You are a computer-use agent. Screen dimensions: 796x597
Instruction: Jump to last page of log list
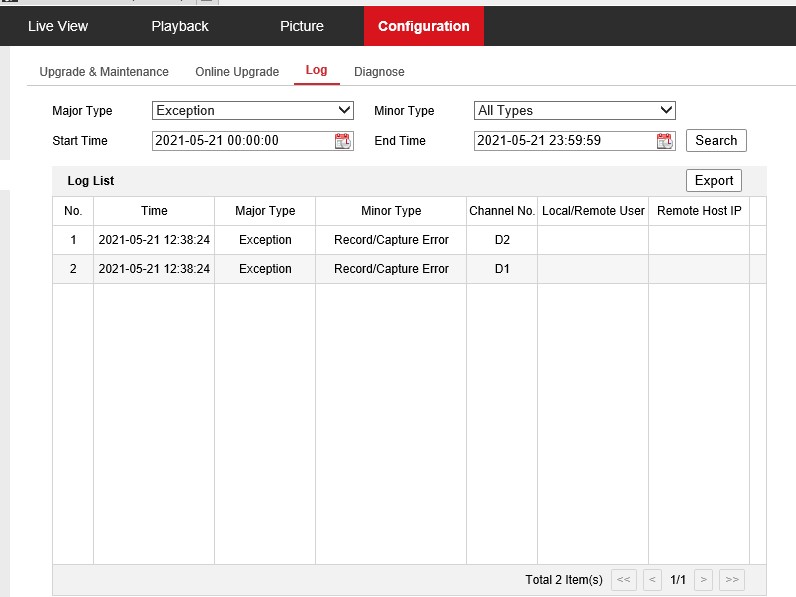tap(732, 580)
